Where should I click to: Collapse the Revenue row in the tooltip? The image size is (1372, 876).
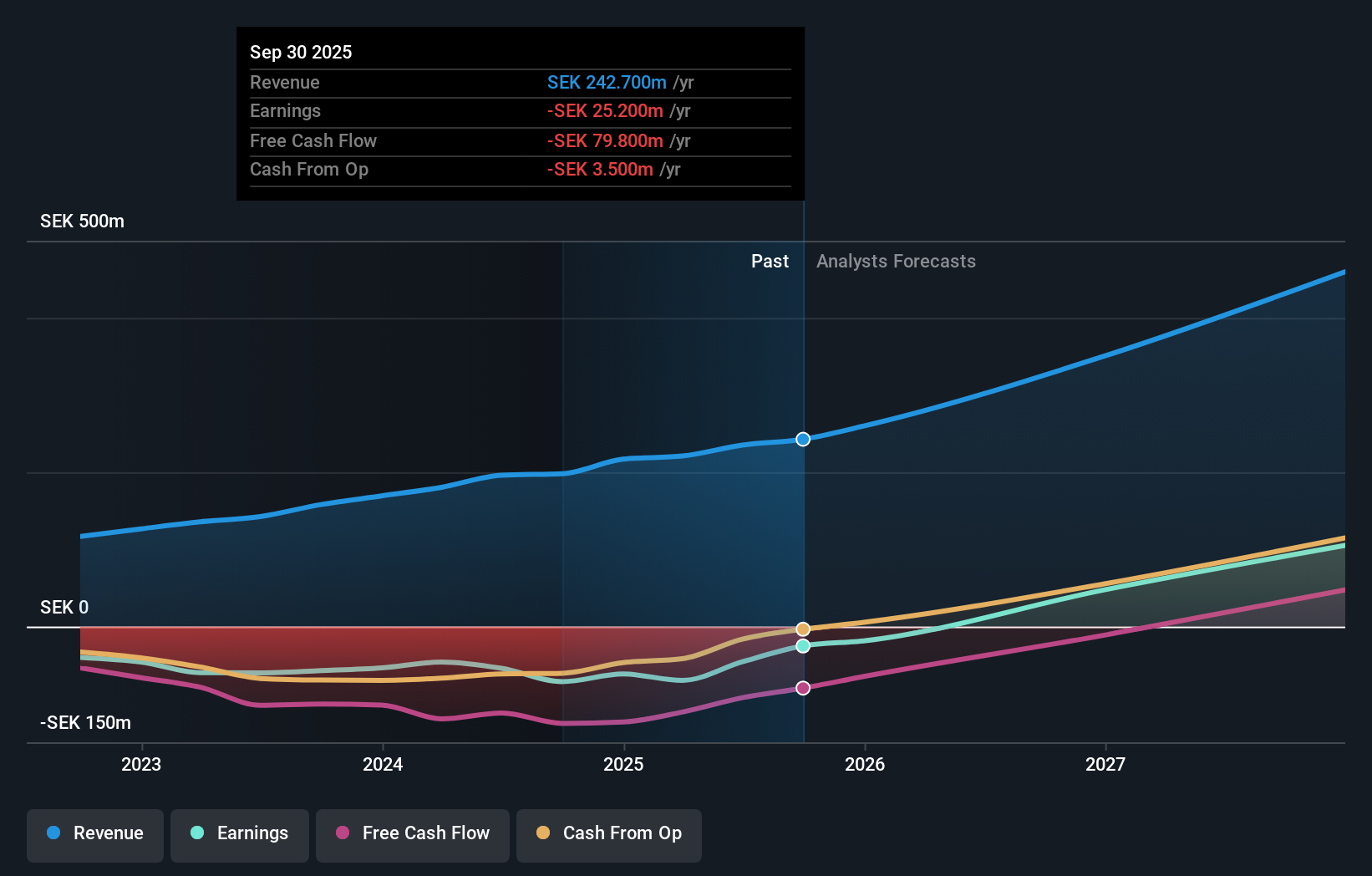pos(285,82)
